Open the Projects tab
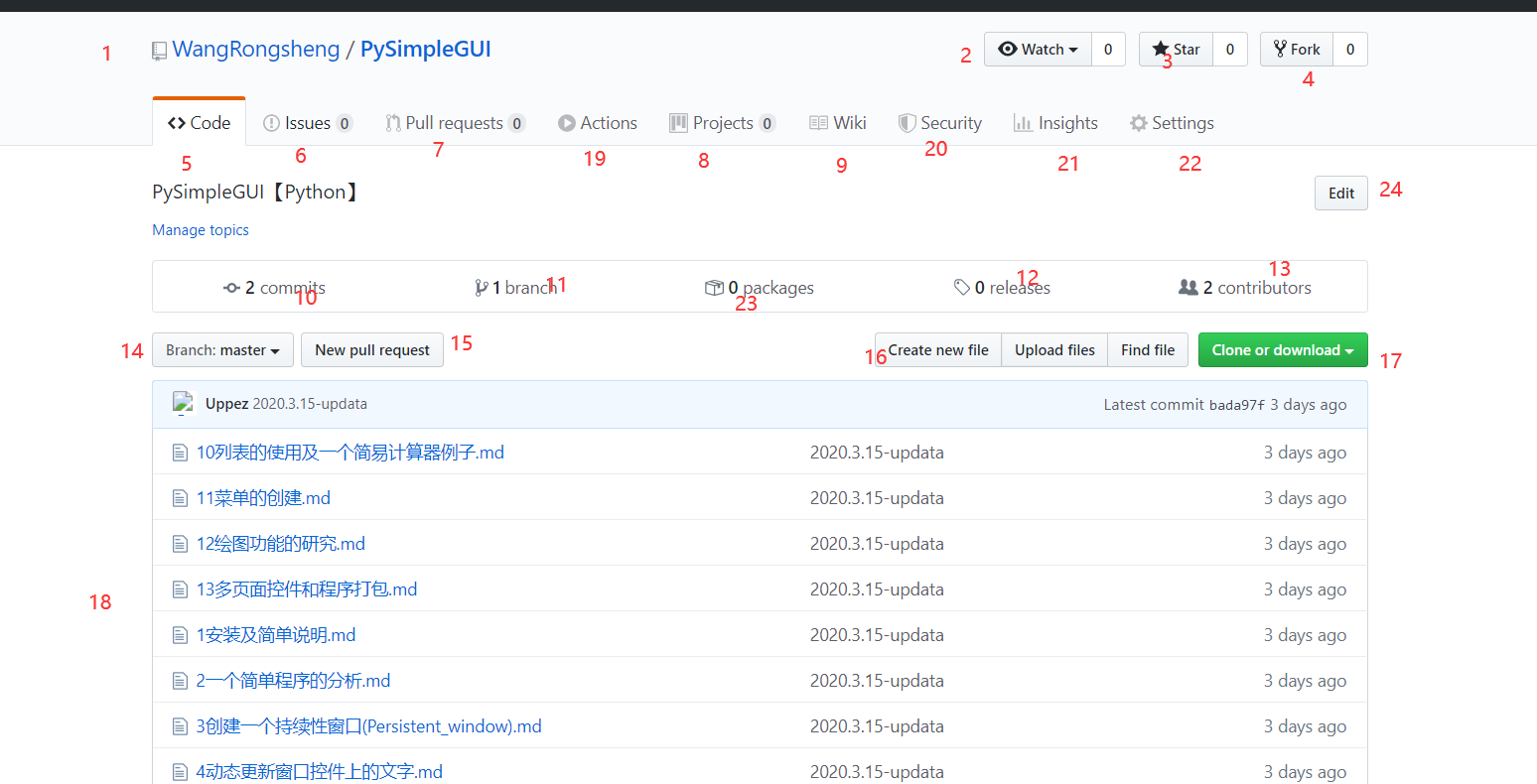 tap(723, 123)
